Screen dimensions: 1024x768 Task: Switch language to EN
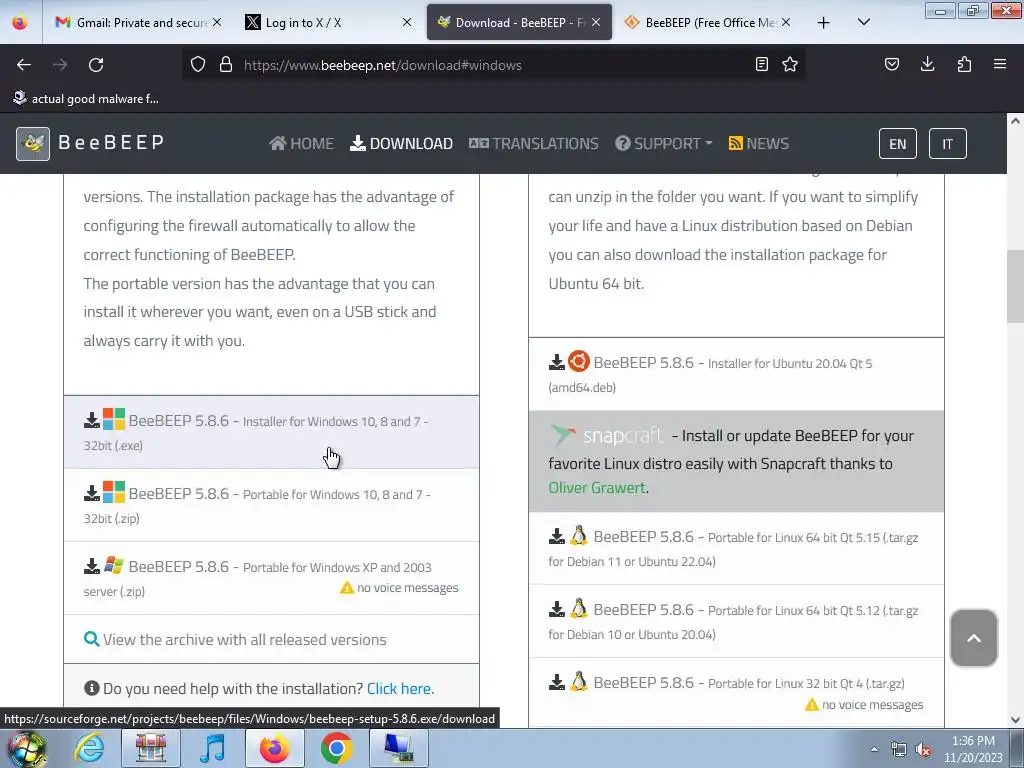click(x=898, y=144)
